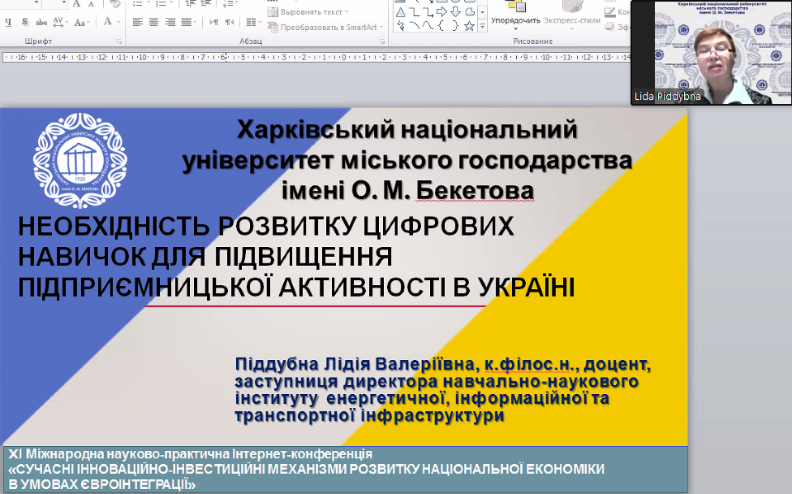
Task: Toggle strikethrough (abc button)
Action: tap(41, 22)
